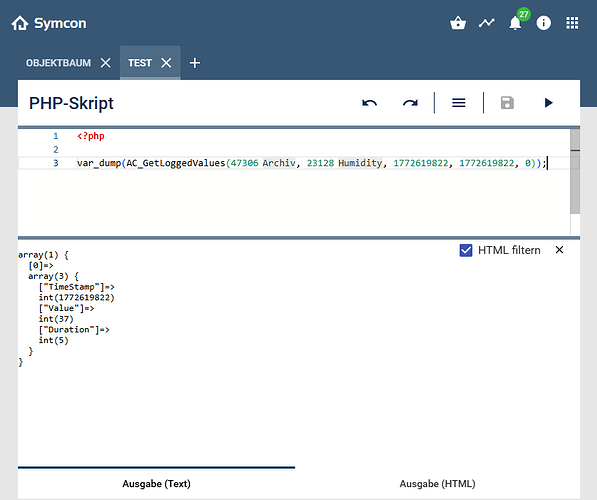Close the output panel

(559, 250)
